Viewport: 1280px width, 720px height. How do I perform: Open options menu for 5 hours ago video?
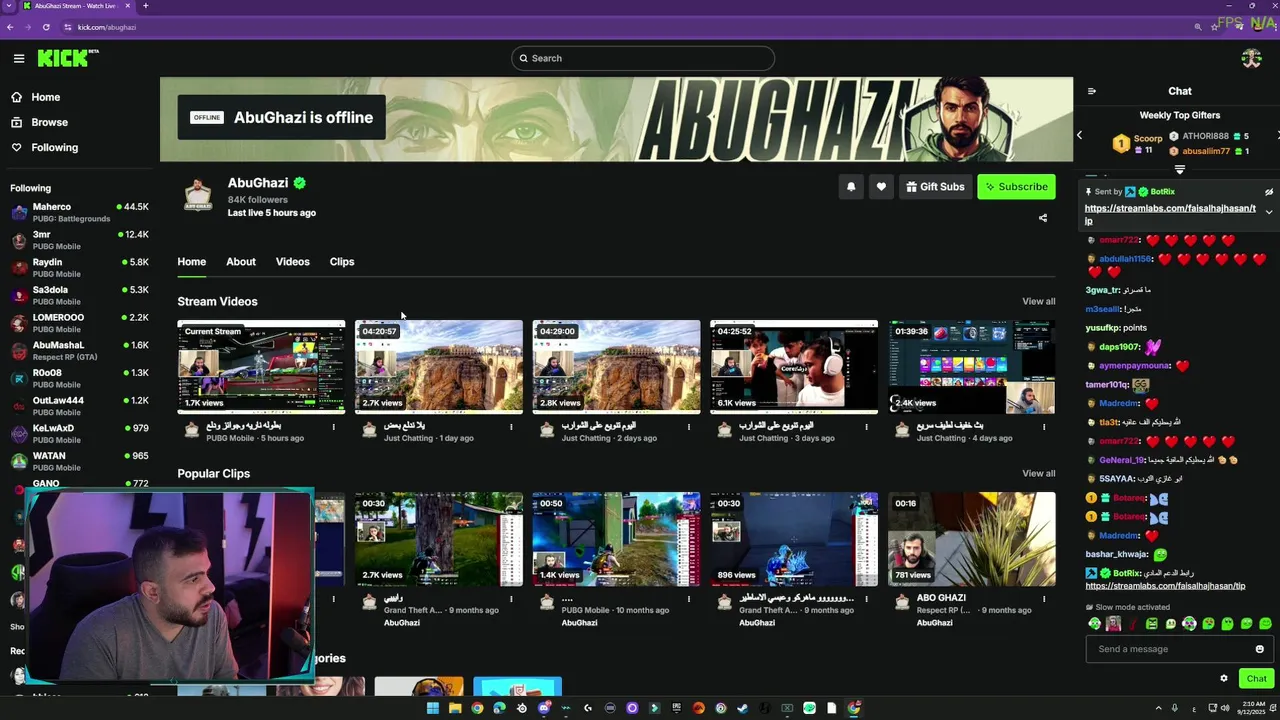coord(333,427)
